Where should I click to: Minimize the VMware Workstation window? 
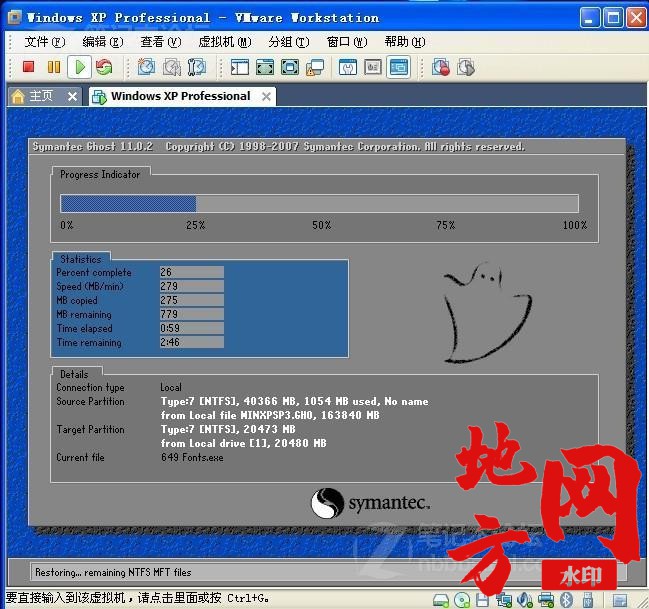click(x=590, y=18)
